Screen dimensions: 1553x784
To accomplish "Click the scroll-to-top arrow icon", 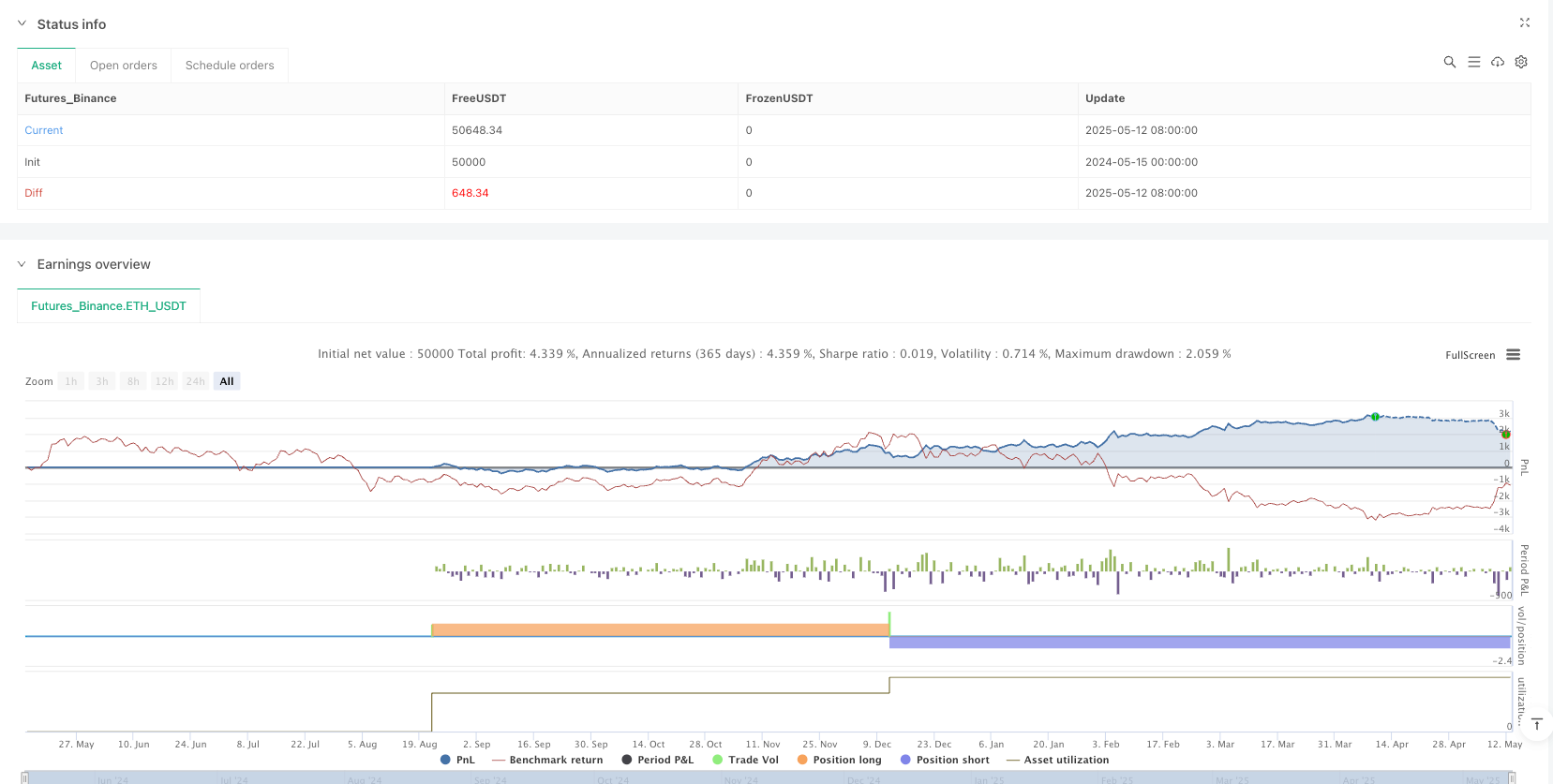I will pos(1537,724).
